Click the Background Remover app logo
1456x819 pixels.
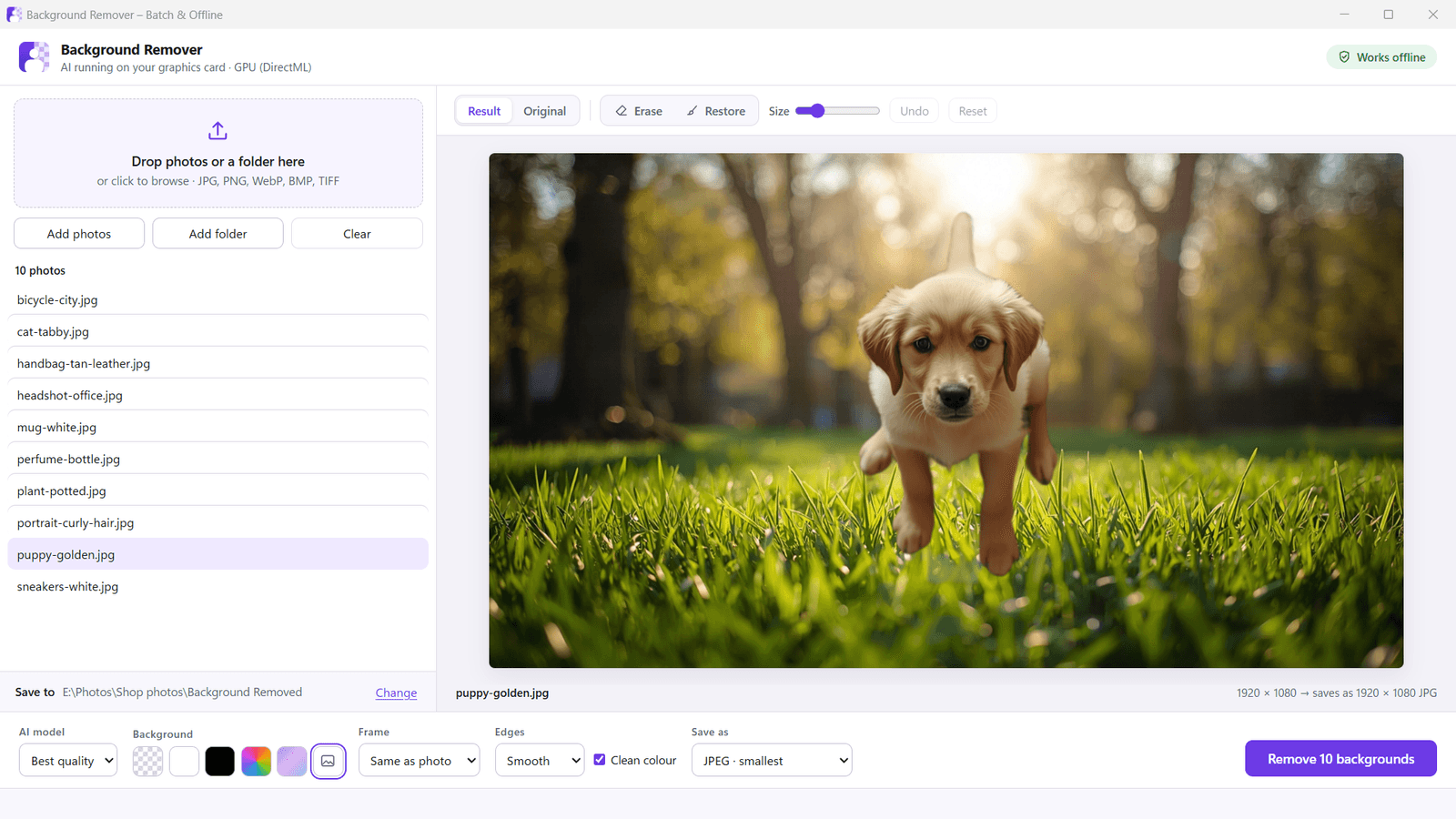pyautogui.click(x=35, y=57)
